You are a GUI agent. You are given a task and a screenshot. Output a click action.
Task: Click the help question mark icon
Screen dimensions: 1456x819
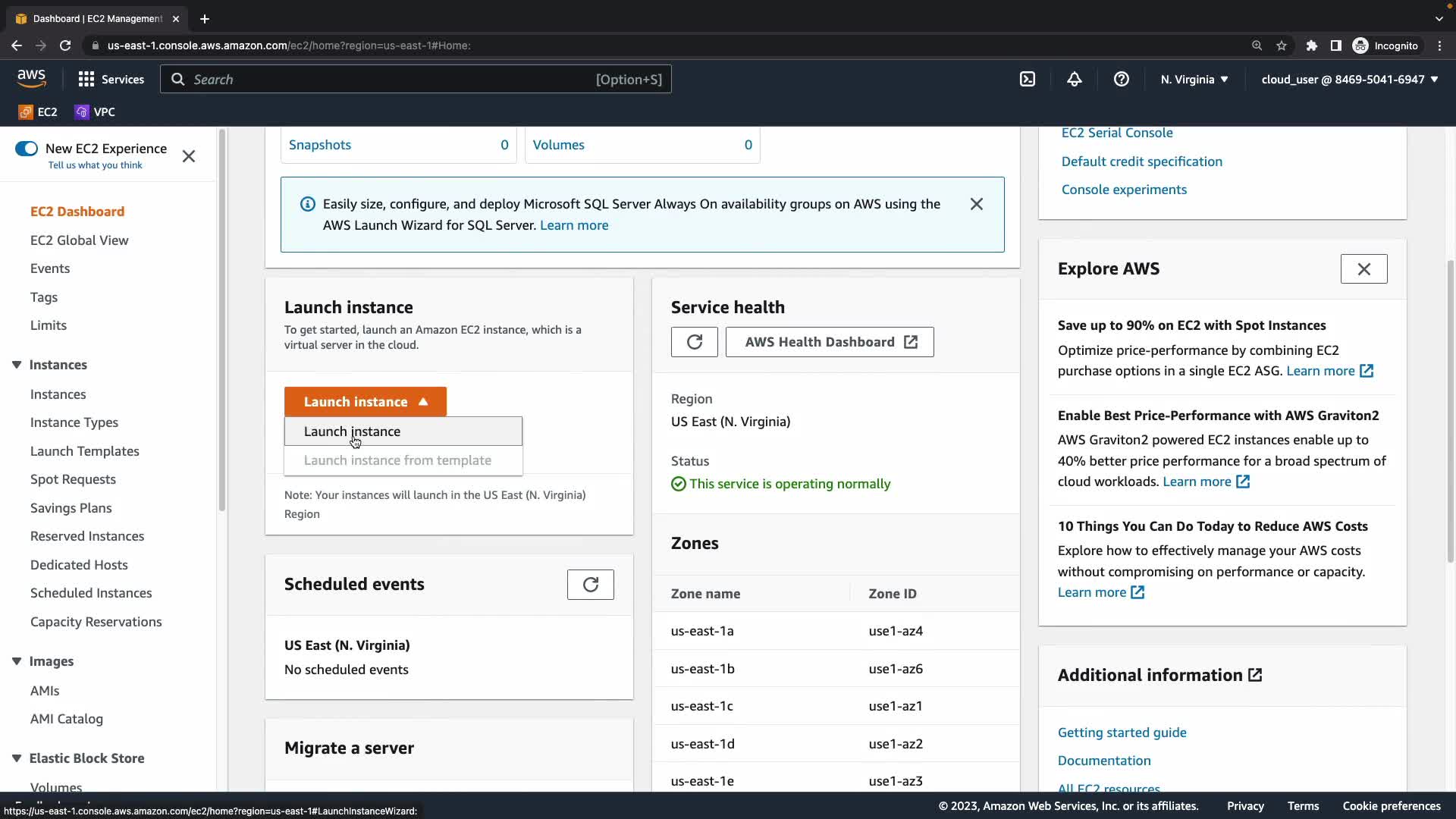point(1122,79)
